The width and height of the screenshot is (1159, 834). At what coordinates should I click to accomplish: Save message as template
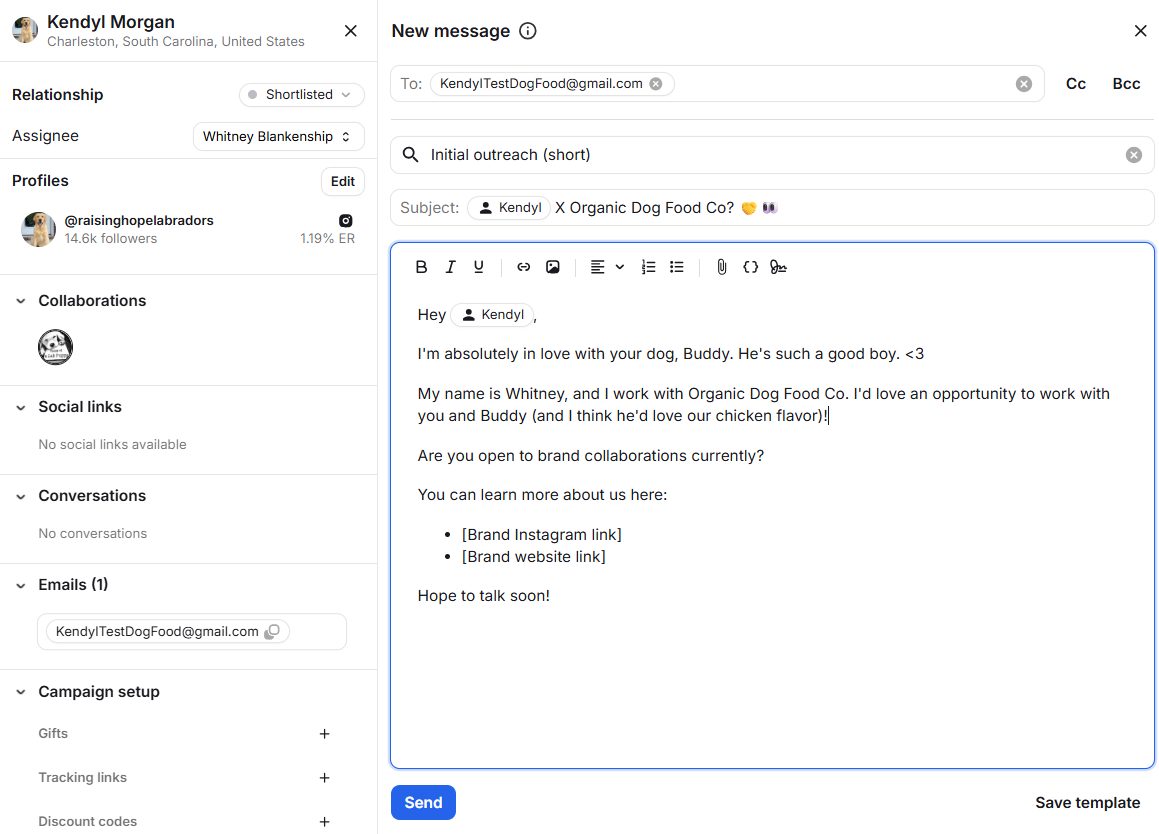(1087, 802)
